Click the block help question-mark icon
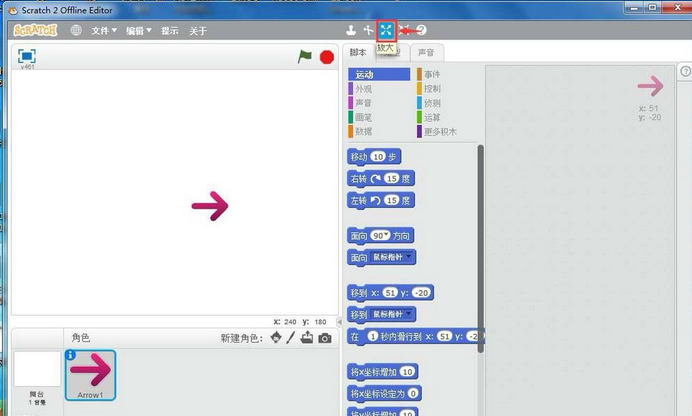The height and width of the screenshot is (416, 692). 421,30
